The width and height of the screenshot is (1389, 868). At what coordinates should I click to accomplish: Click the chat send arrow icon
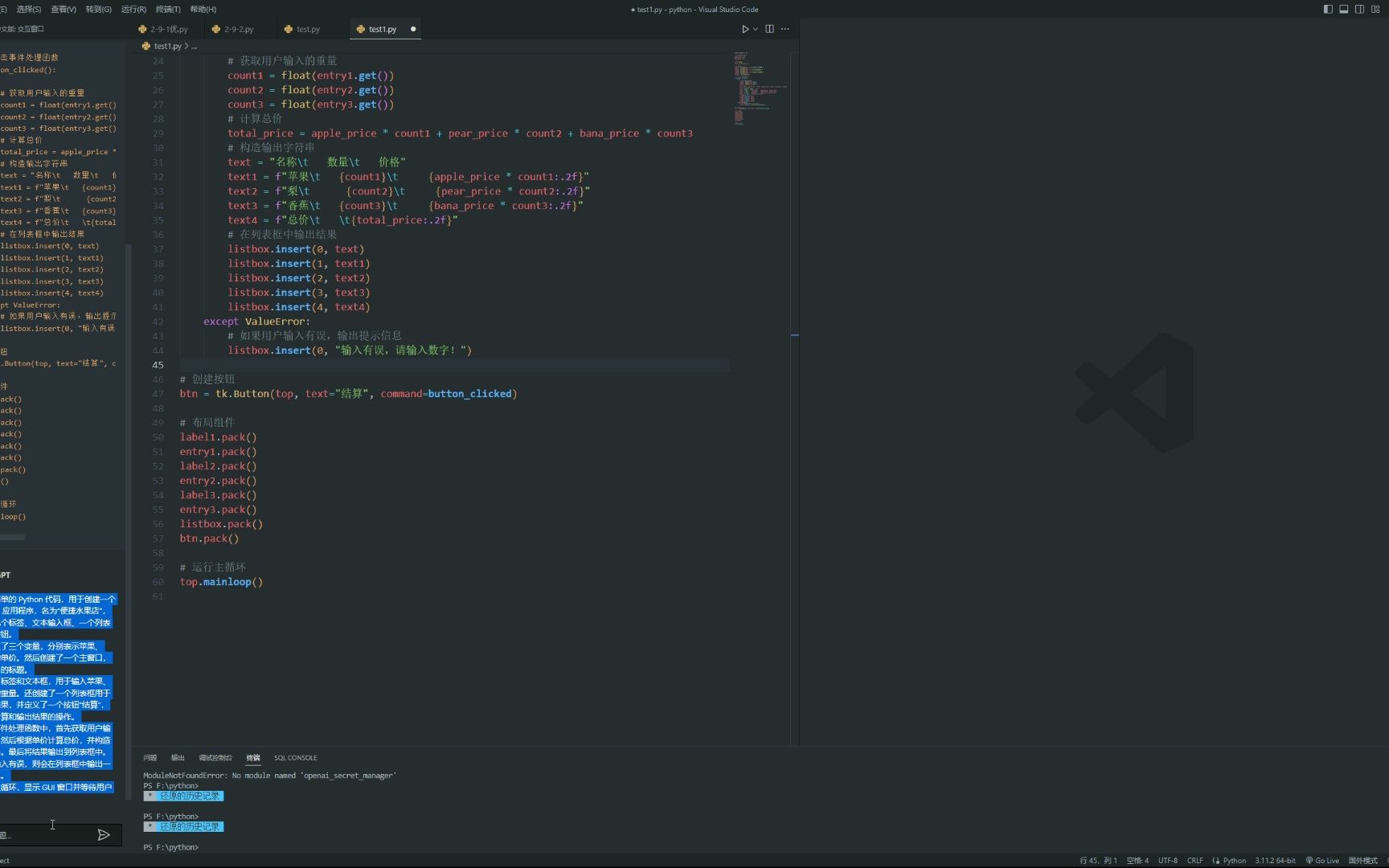tap(104, 835)
